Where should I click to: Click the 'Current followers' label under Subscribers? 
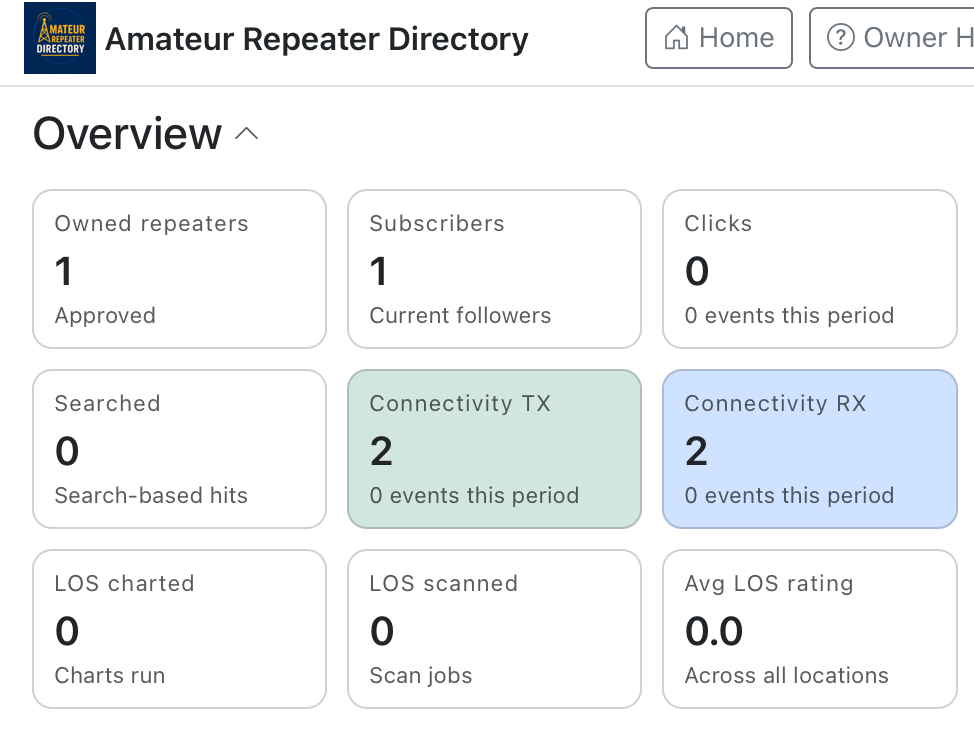(x=460, y=316)
